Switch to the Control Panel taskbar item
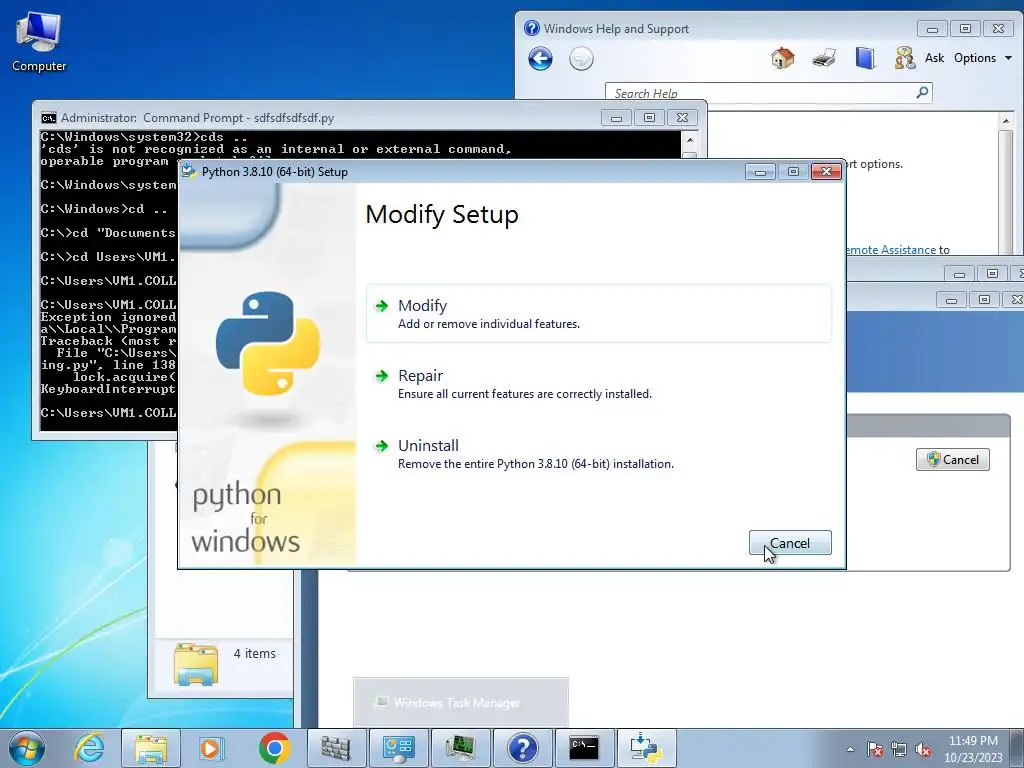The height and width of the screenshot is (768, 1024). 398,748
